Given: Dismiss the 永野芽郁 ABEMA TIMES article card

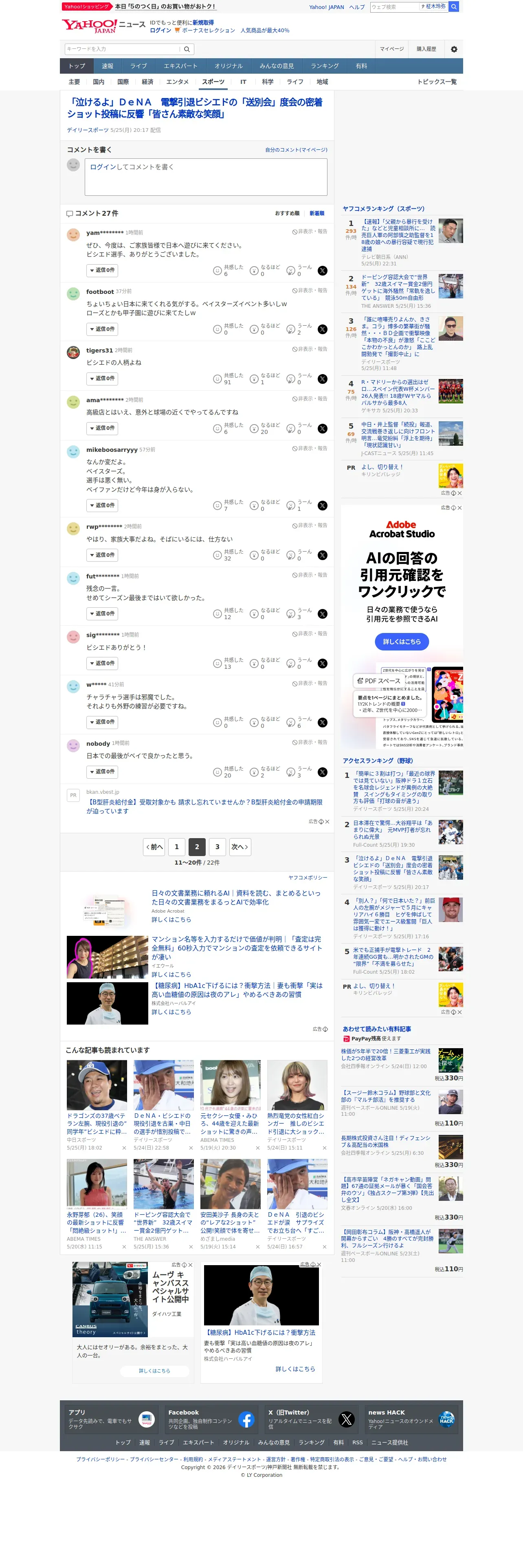Looking at the screenshot, I should (x=124, y=1247).
